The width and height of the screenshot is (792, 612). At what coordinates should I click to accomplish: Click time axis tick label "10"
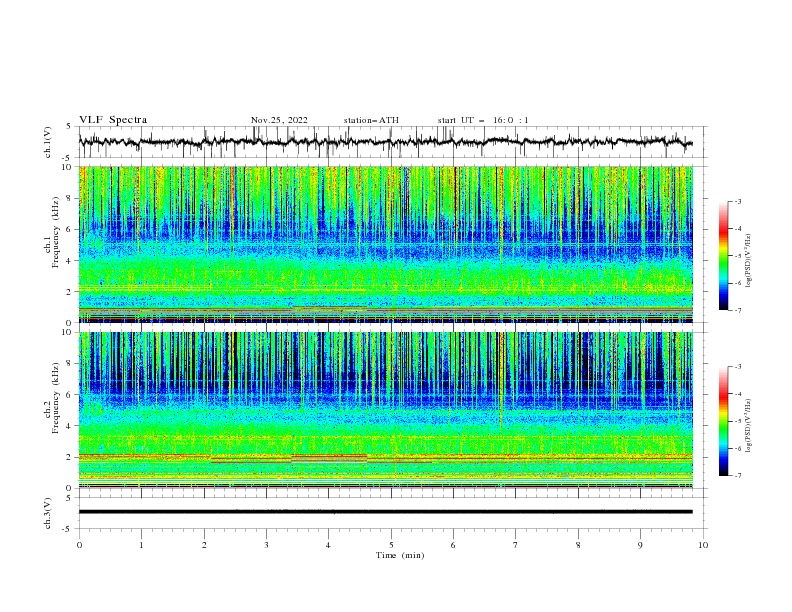click(703, 545)
